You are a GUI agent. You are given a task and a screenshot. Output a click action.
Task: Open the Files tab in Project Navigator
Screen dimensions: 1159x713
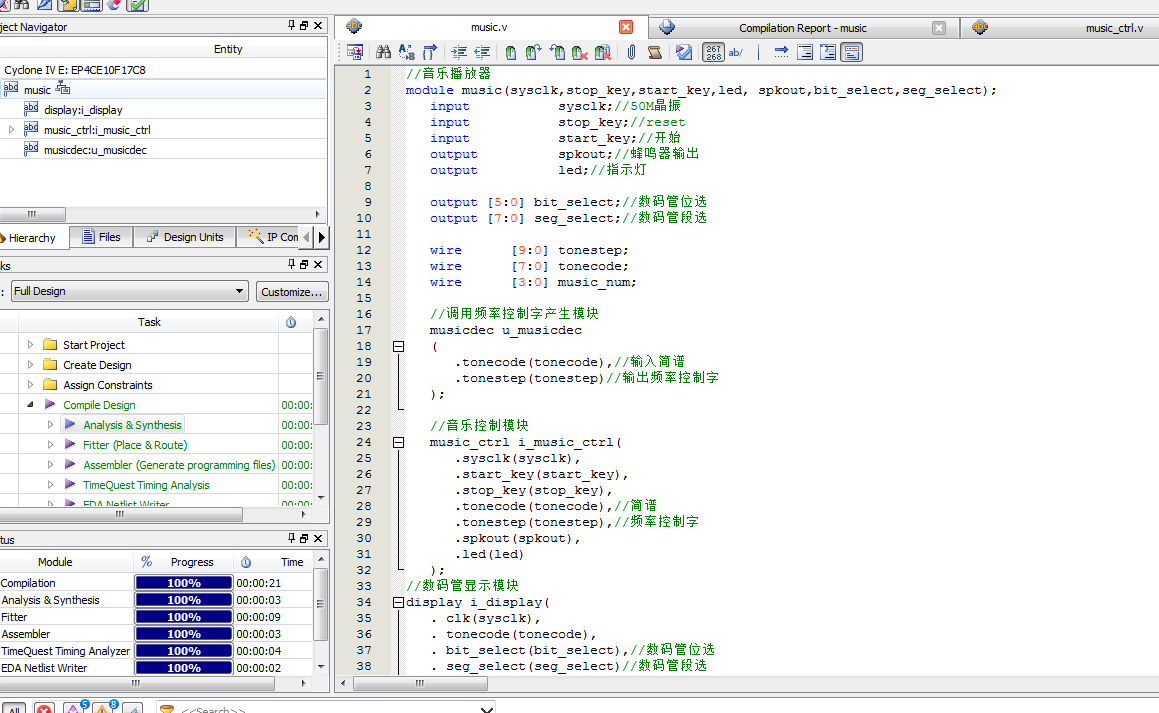[x=101, y=237]
